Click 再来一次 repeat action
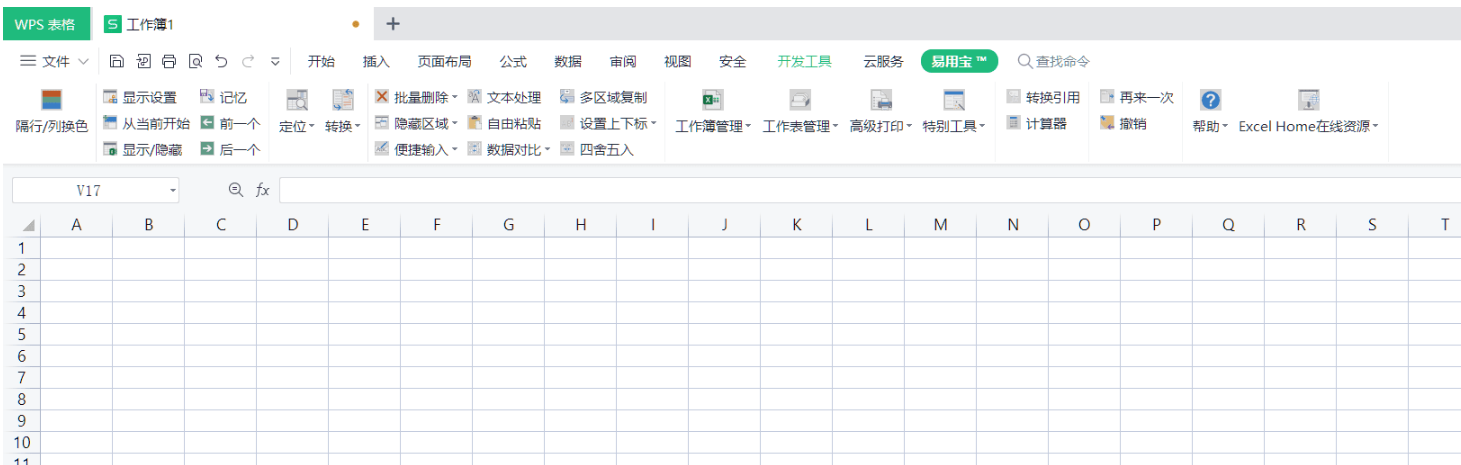1461x465 pixels. point(1137,97)
